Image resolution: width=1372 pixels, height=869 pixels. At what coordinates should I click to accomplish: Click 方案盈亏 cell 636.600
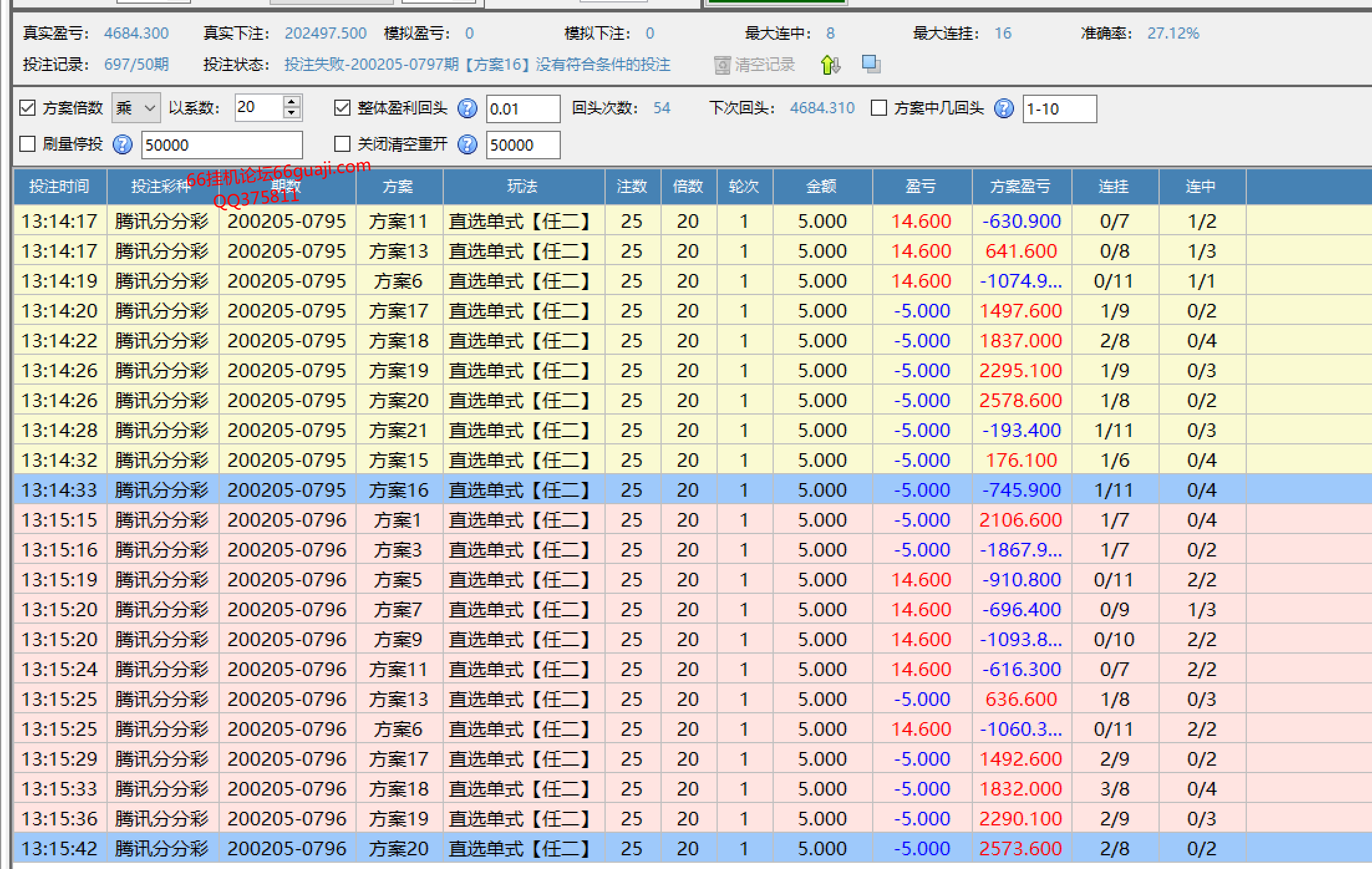[x=1022, y=699]
